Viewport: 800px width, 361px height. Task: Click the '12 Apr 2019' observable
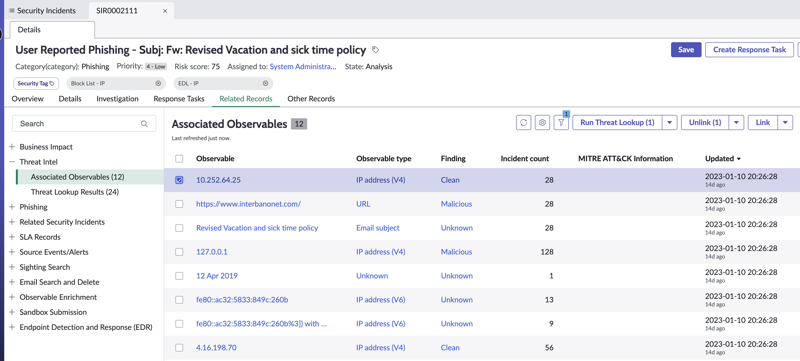coord(217,276)
